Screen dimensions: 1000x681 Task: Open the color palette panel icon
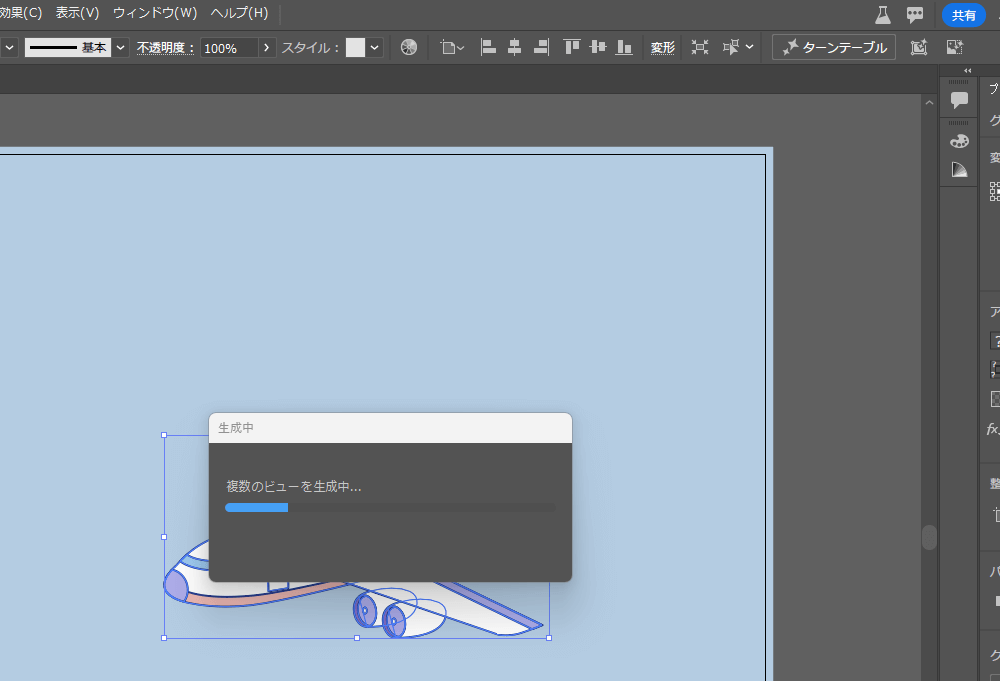(x=959, y=141)
